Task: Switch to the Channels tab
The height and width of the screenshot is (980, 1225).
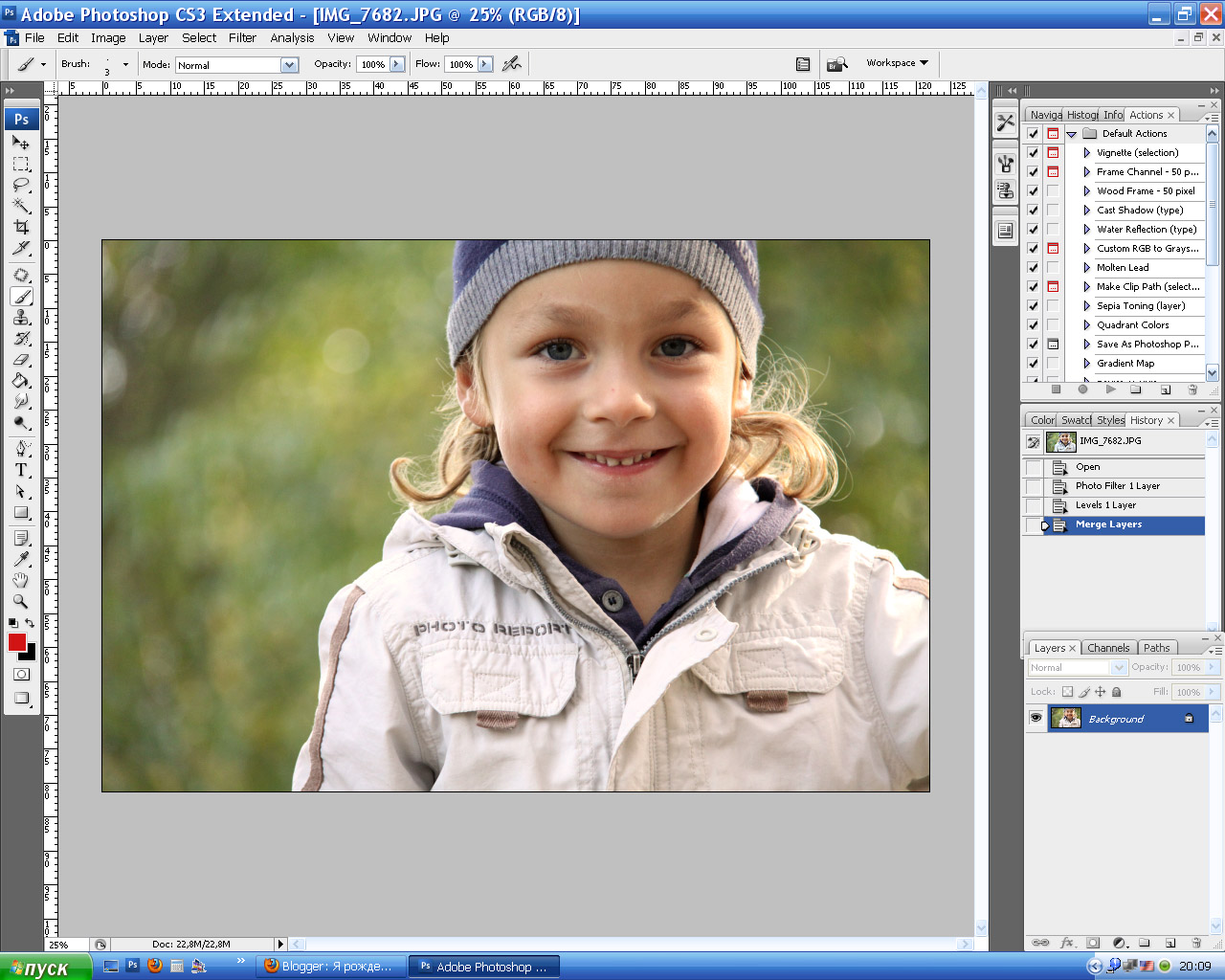Action: 1108,648
